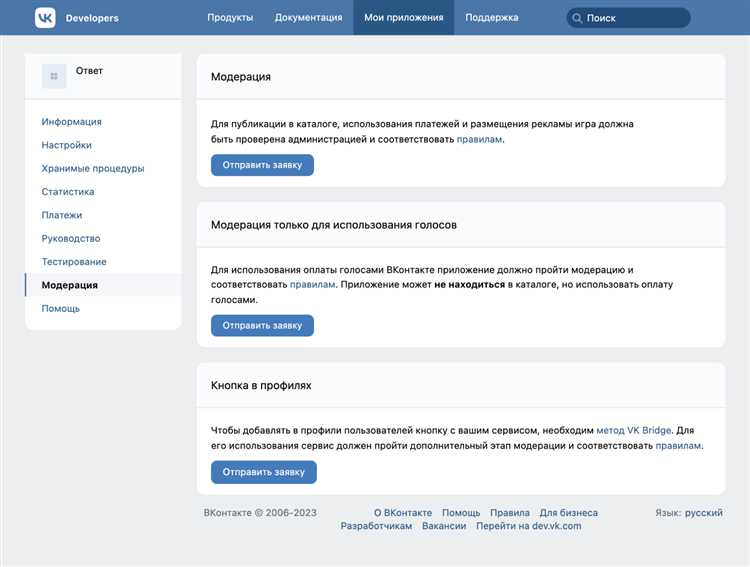Screen dimensions: 750x567
Task: Open правилам link in Кнопка в профилях
Action: [x=678, y=445]
